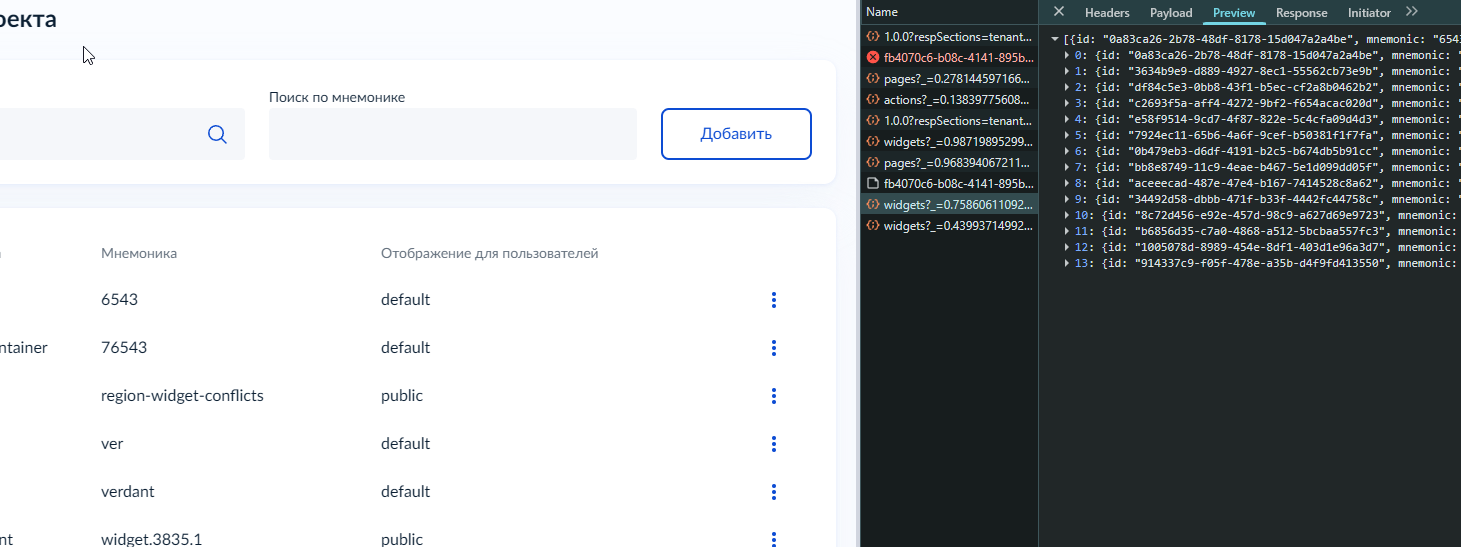Open the Initiator tab

pyautogui.click(x=1369, y=13)
